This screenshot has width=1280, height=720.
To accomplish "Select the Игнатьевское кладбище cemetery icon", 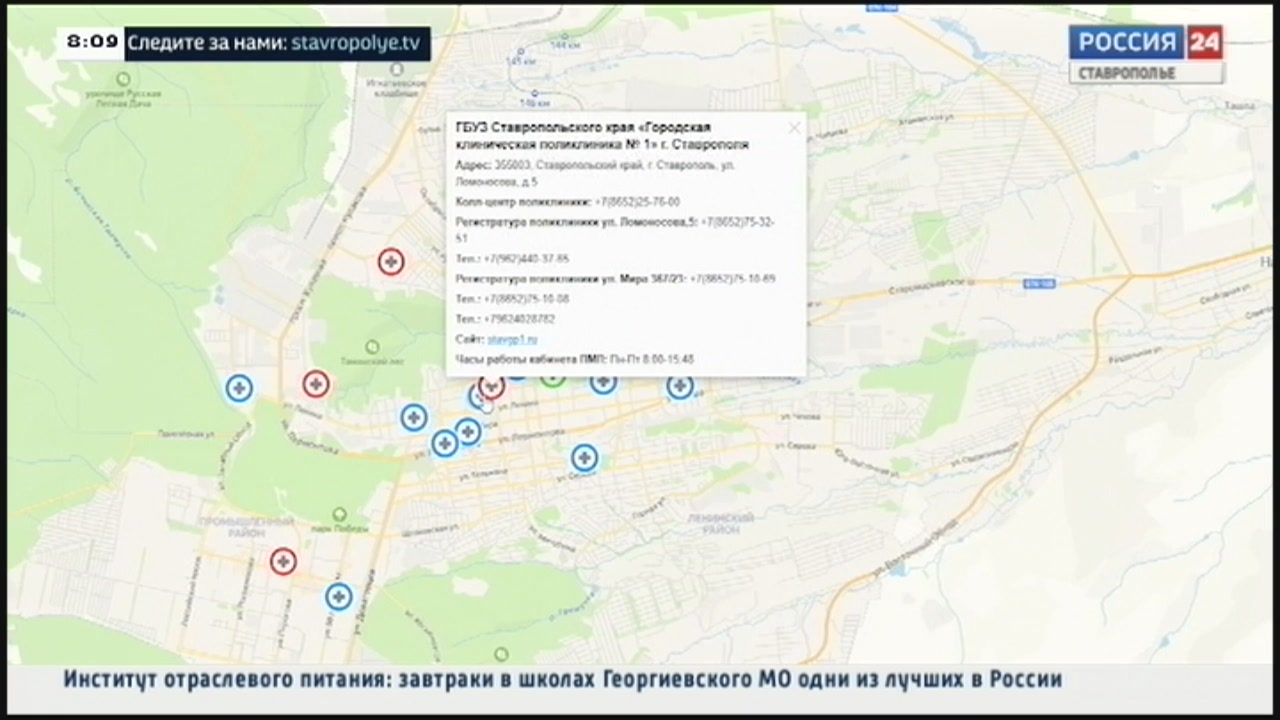I will pyautogui.click(x=397, y=70).
